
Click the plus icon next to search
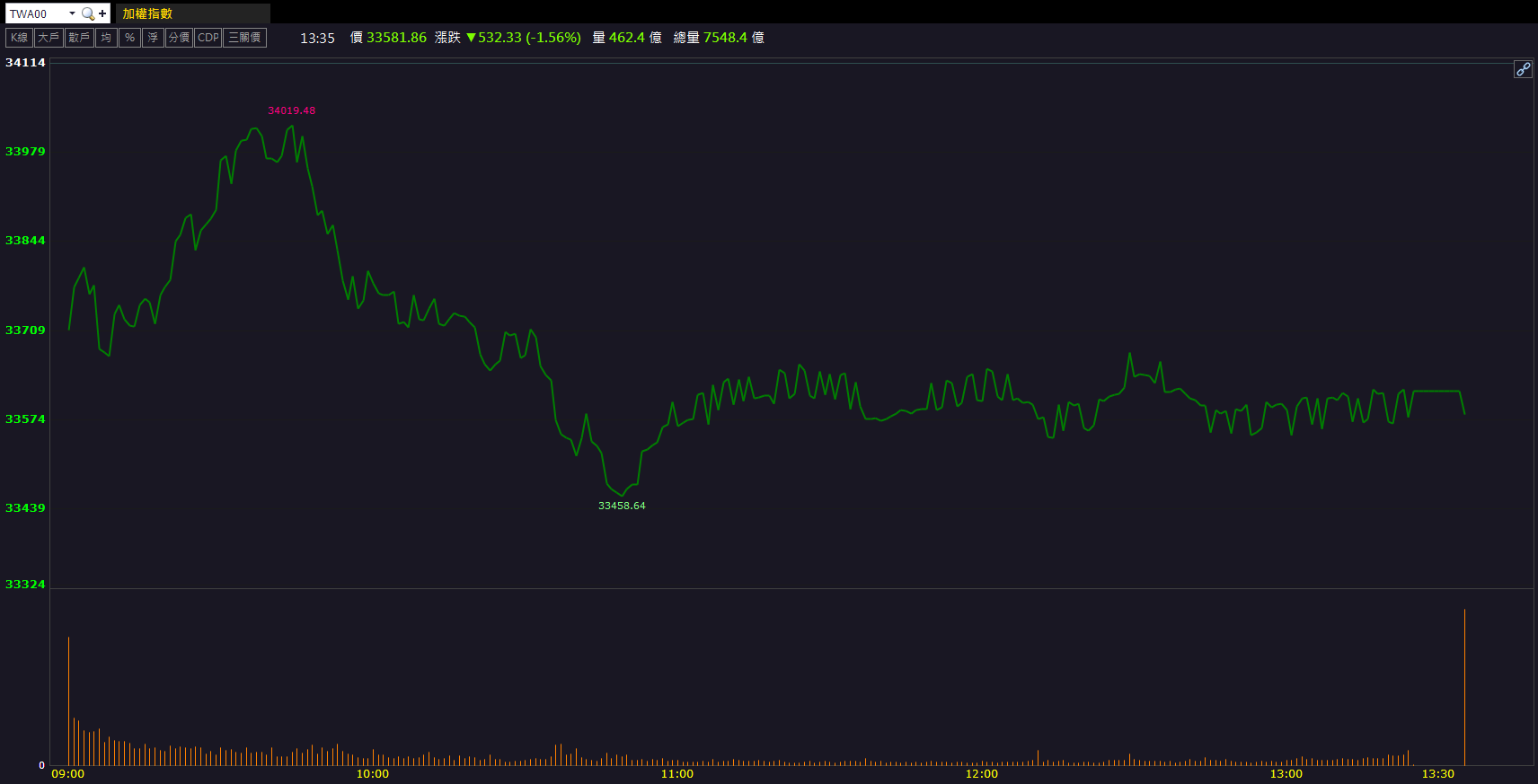(x=102, y=13)
